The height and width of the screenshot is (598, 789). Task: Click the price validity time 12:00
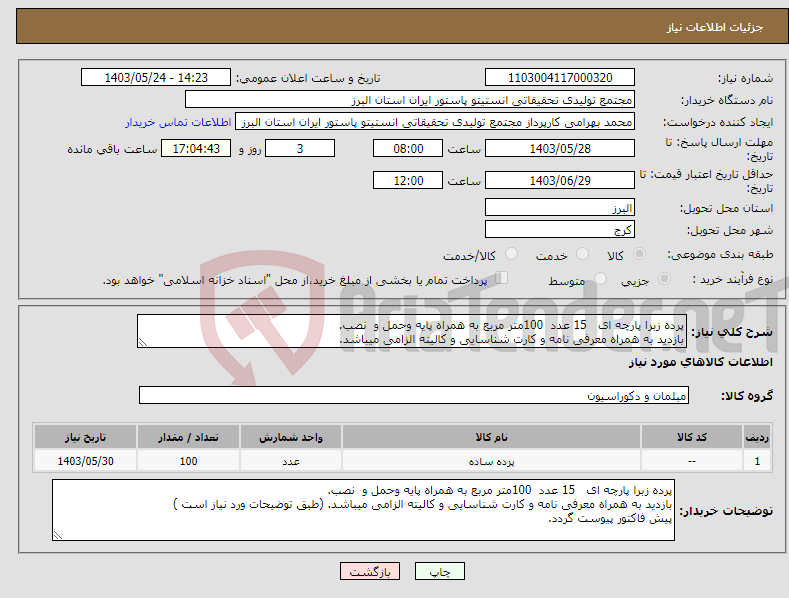(408, 180)
